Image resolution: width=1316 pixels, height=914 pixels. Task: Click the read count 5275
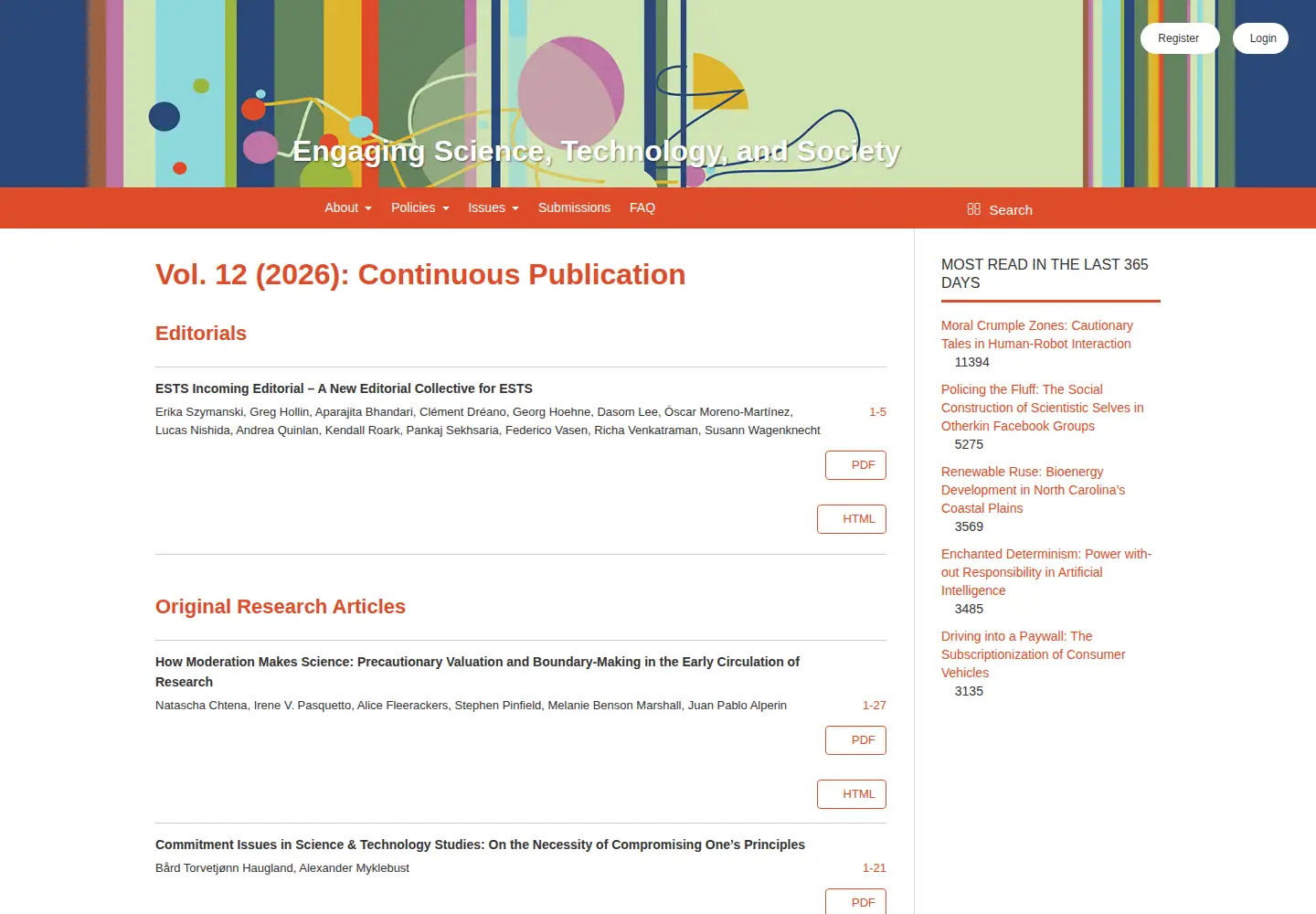[969, 444]
